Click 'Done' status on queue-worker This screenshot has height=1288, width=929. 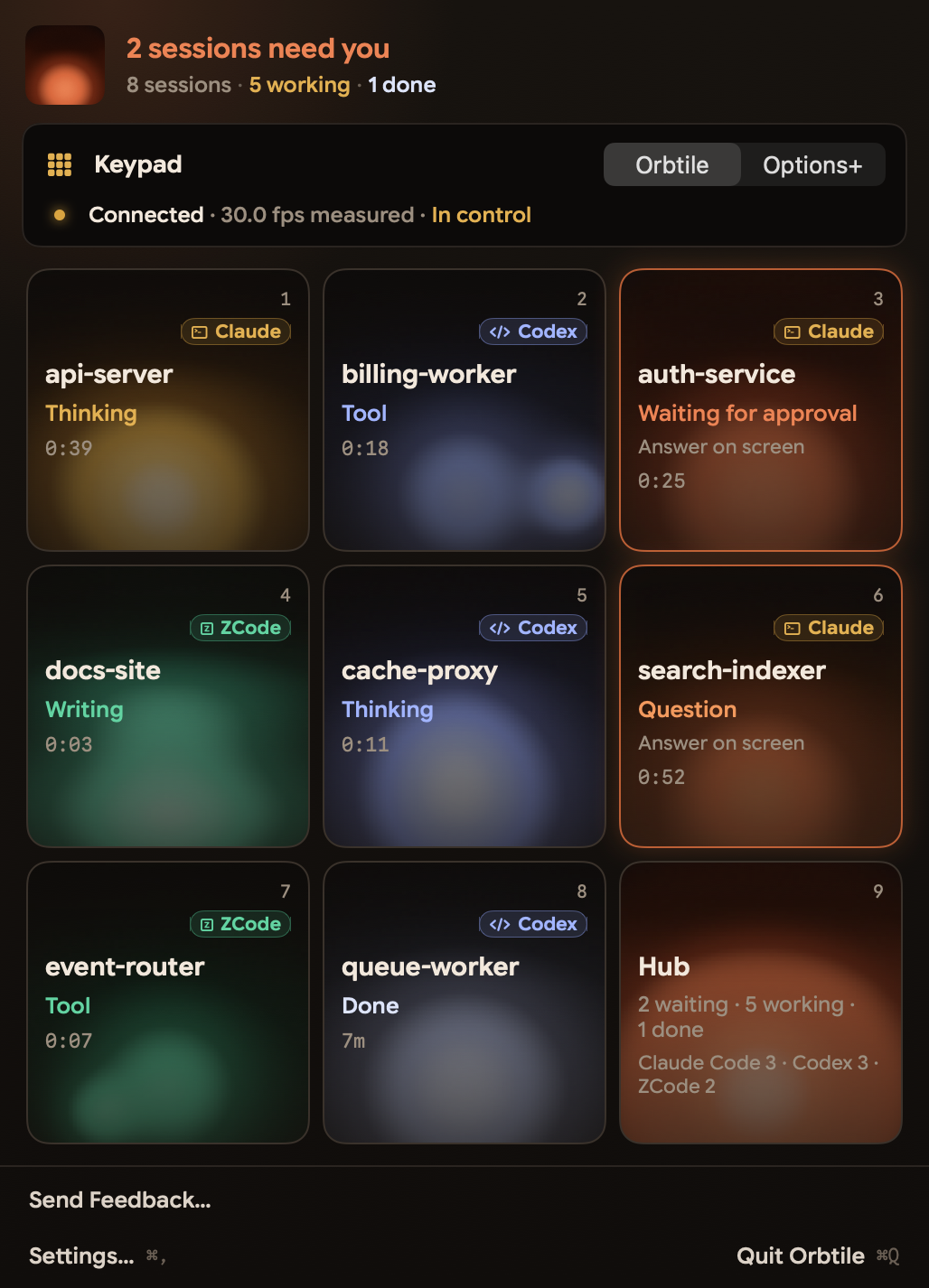coord(371,1005)
